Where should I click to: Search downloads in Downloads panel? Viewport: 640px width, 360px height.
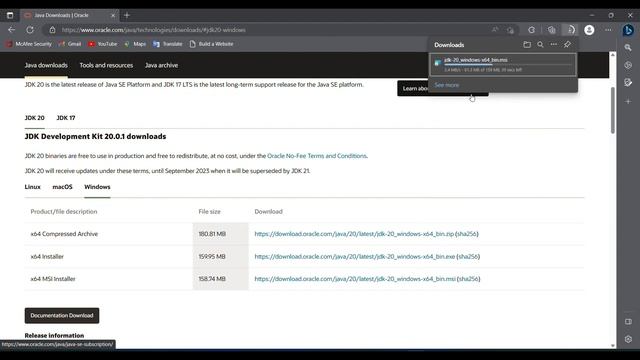[x=540, y=44]
